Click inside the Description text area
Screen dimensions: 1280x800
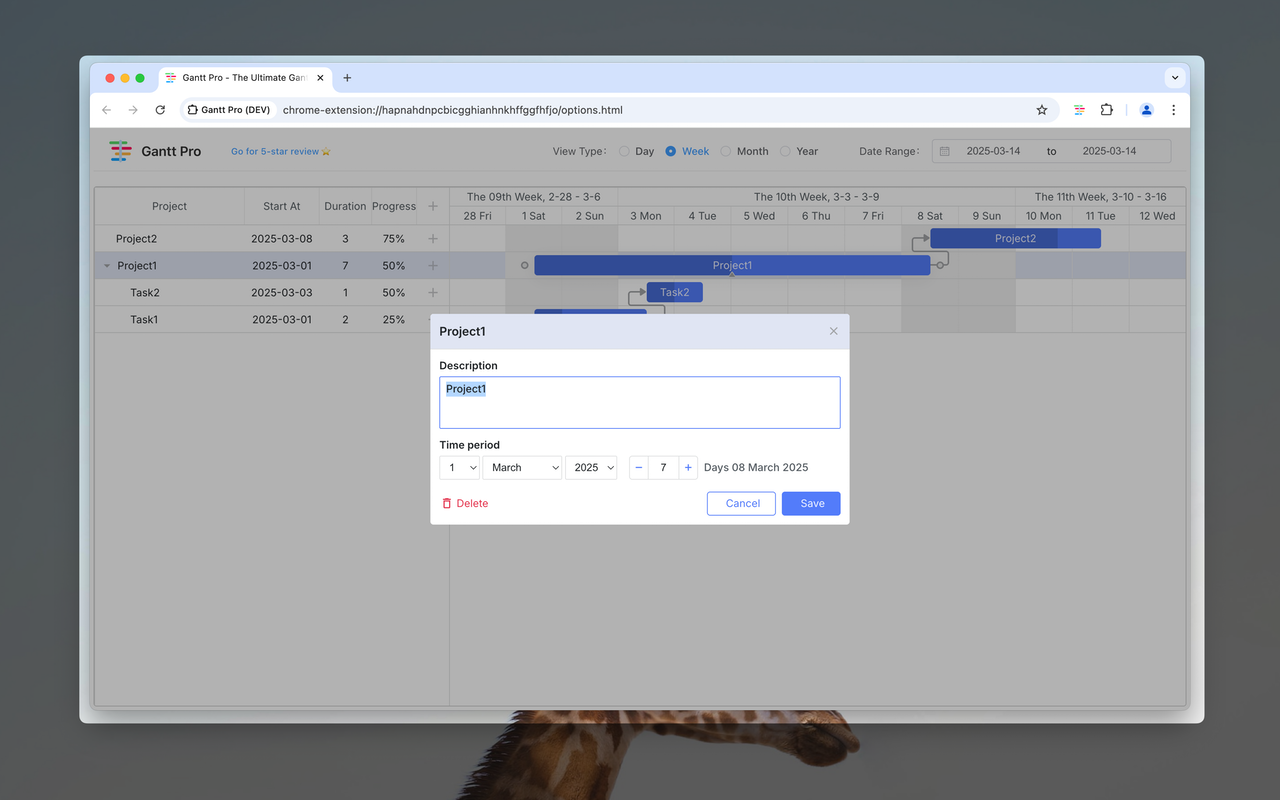point(639,402)
